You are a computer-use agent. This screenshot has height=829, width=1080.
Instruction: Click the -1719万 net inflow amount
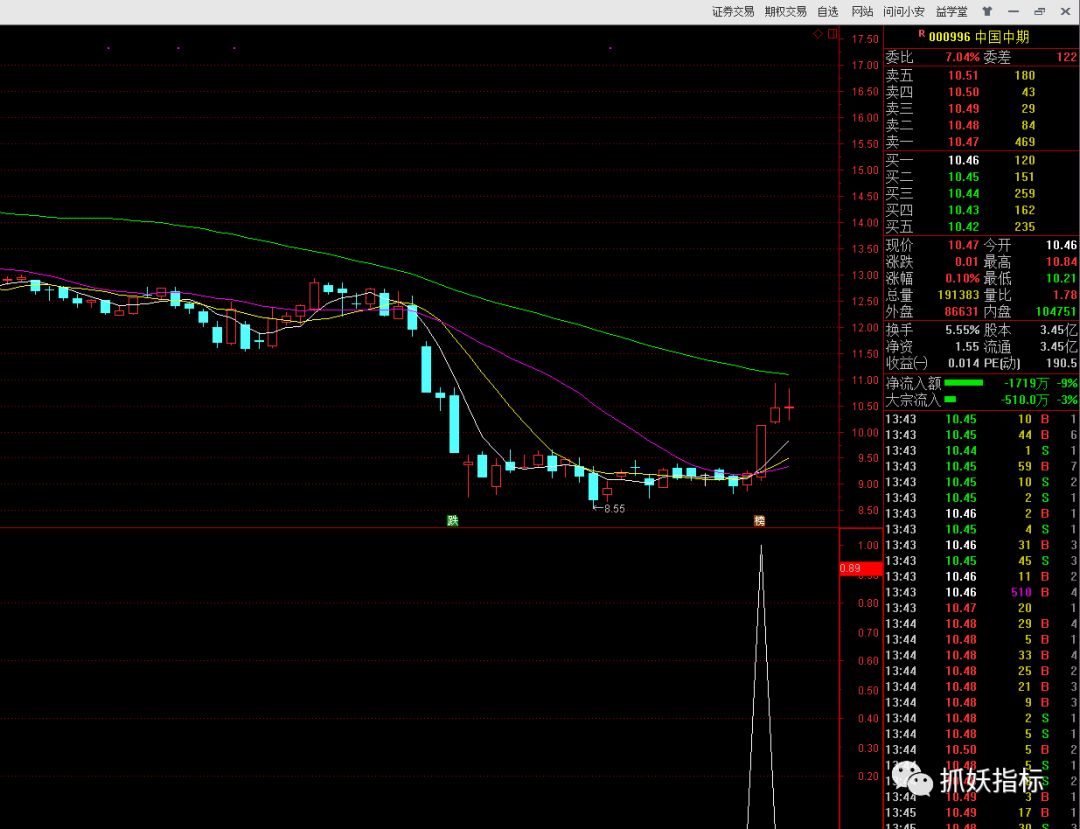(1028, 383)
